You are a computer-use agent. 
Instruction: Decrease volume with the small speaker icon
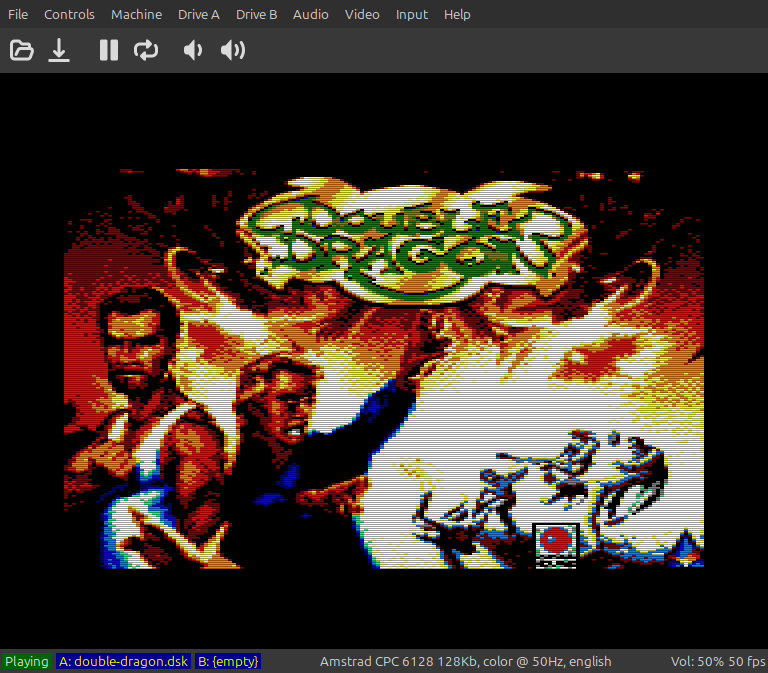click(x=192, y=50)
